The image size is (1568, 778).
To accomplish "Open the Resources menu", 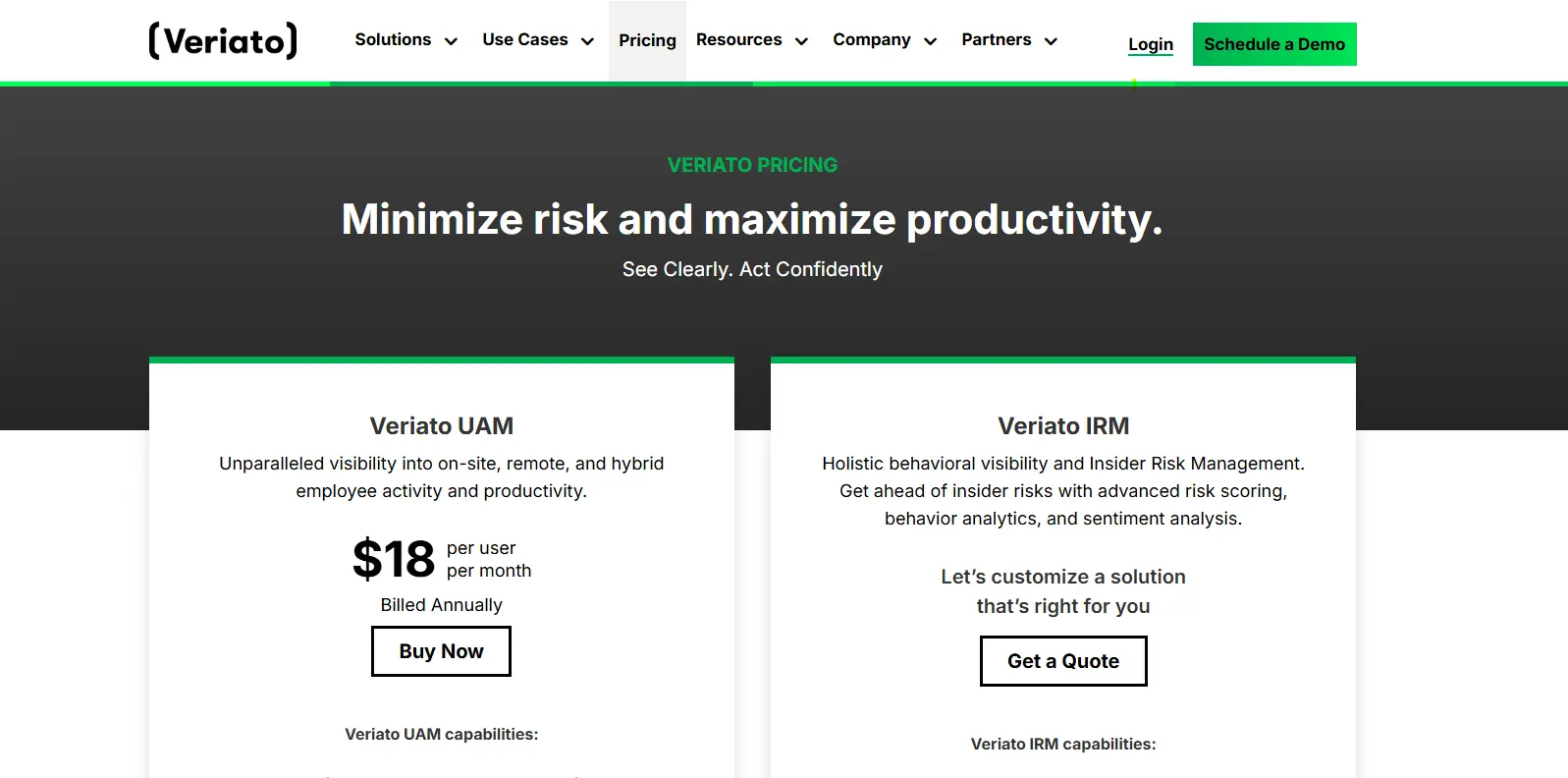I will pyautogui.click(x=739, y=39).
